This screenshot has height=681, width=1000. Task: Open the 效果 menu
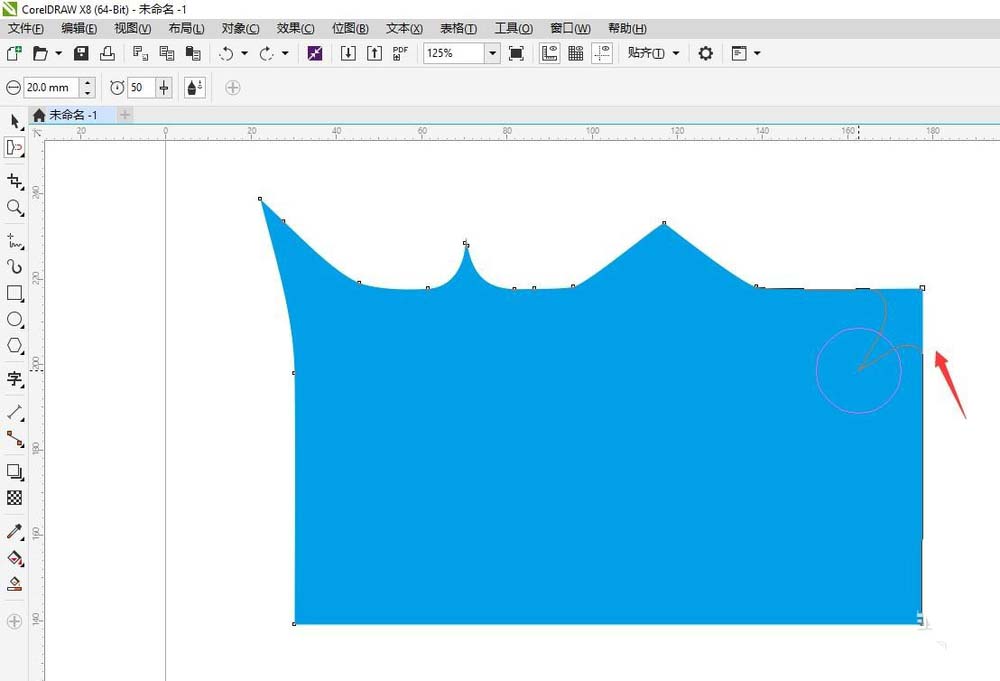(x=295, y=29)
